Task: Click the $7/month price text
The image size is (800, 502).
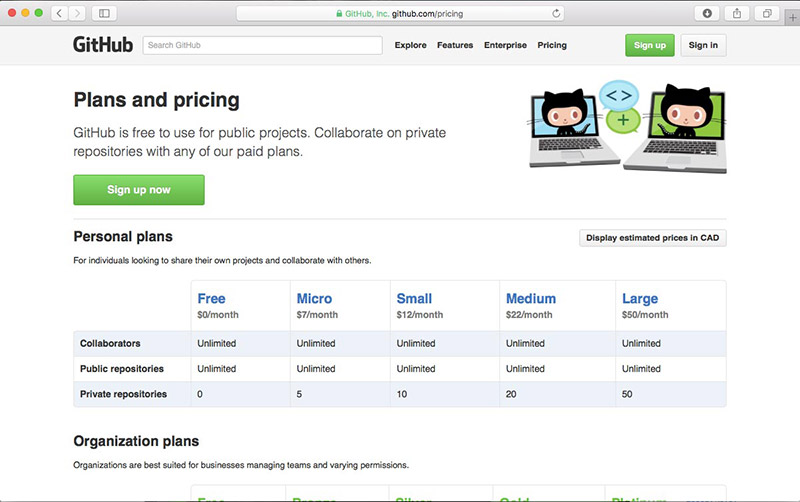Action: coord(317,315)
